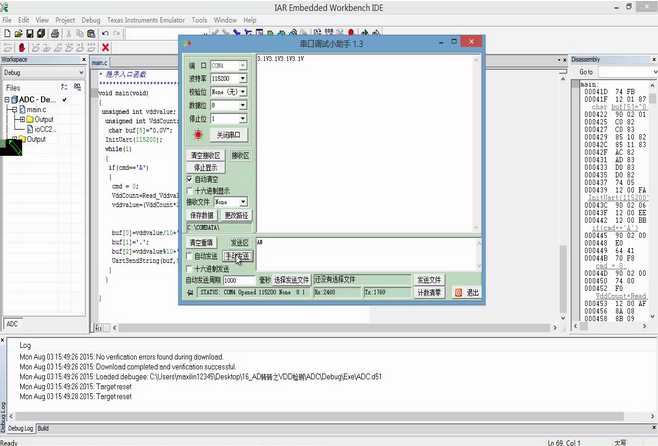
Task: Click the red port status indicator light
Action: (198, 135)
